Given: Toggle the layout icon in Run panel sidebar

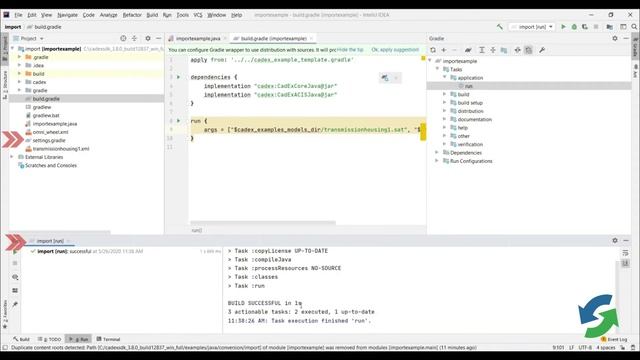Looking at the screenshot, I should pyautogui.click(x=15, y=290).
